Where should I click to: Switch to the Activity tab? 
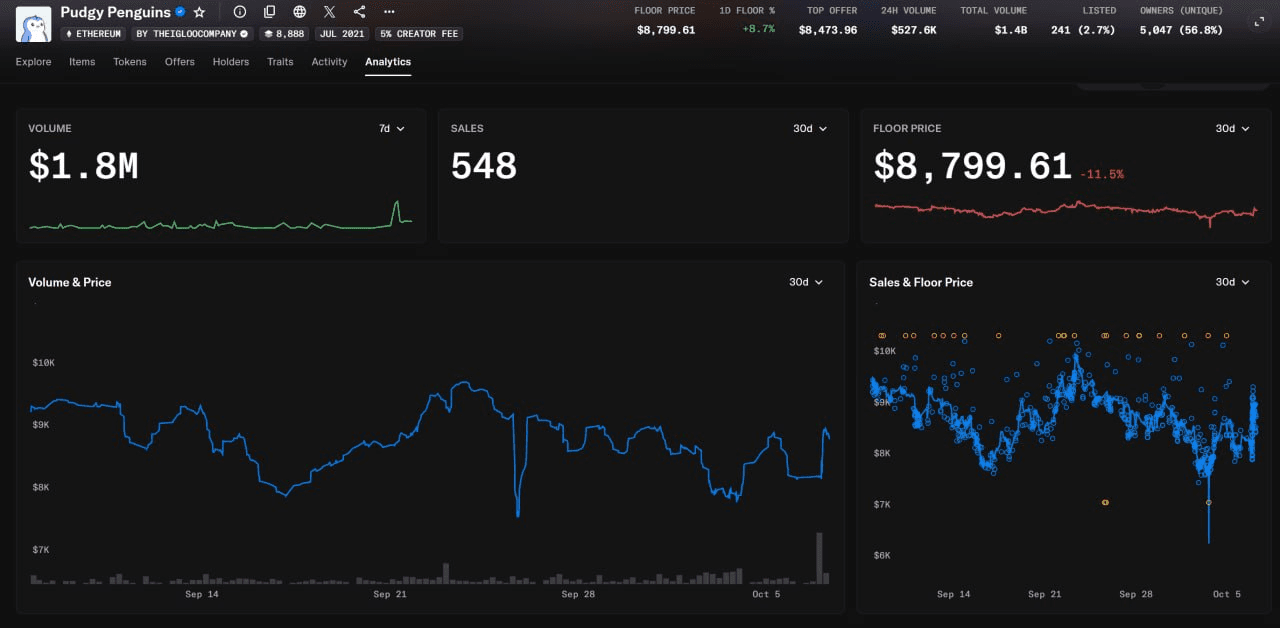329,62
